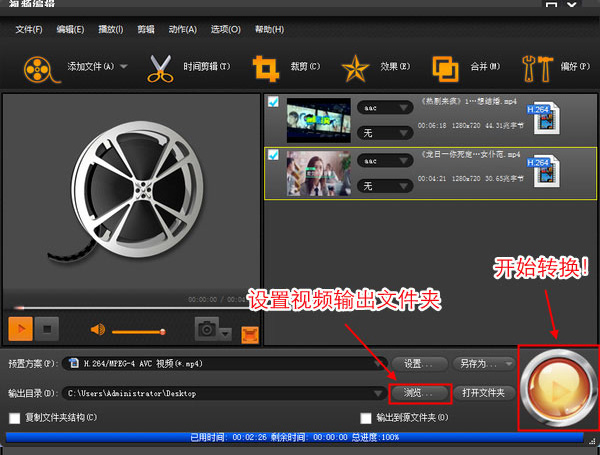Open 偏好 preferences tools icon
The image size is (600, 455).
[x=537, y=68]
